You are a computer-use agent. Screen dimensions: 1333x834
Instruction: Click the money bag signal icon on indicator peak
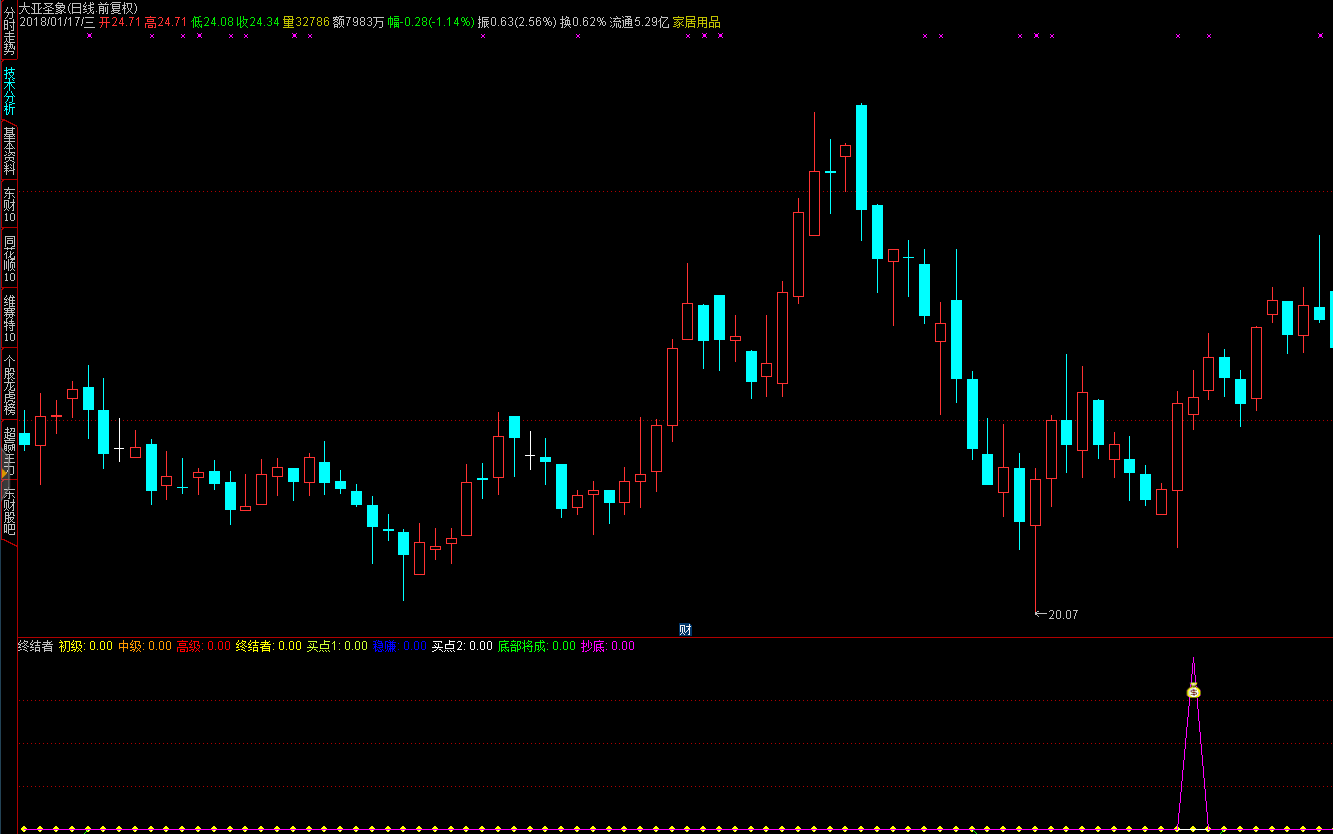click(x=1193, y=690)
